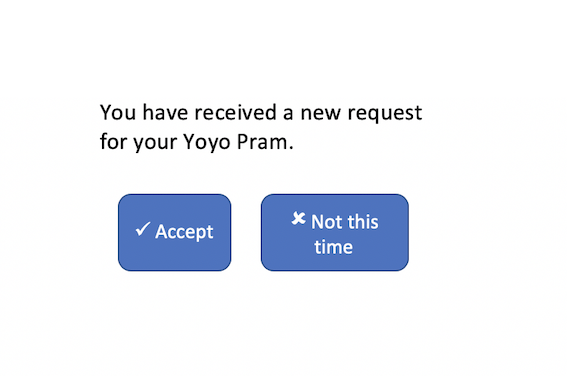Click the phrase for your in the message
This screenshot has height=376, width=567.
pyautogui.click(x=138, y=142)
